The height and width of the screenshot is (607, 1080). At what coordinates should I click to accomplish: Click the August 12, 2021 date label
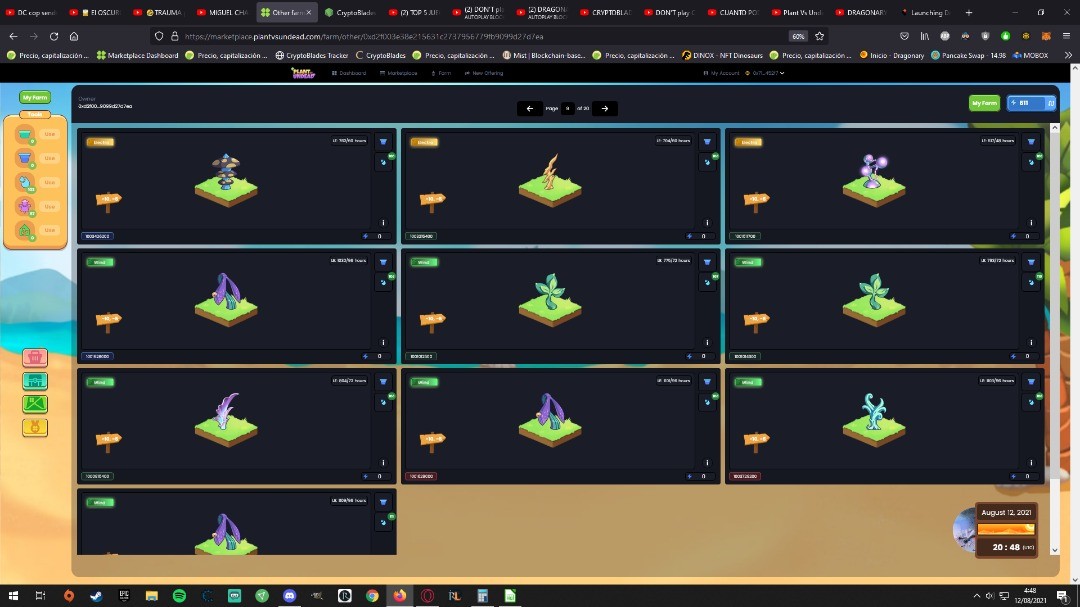point(1006,513)
